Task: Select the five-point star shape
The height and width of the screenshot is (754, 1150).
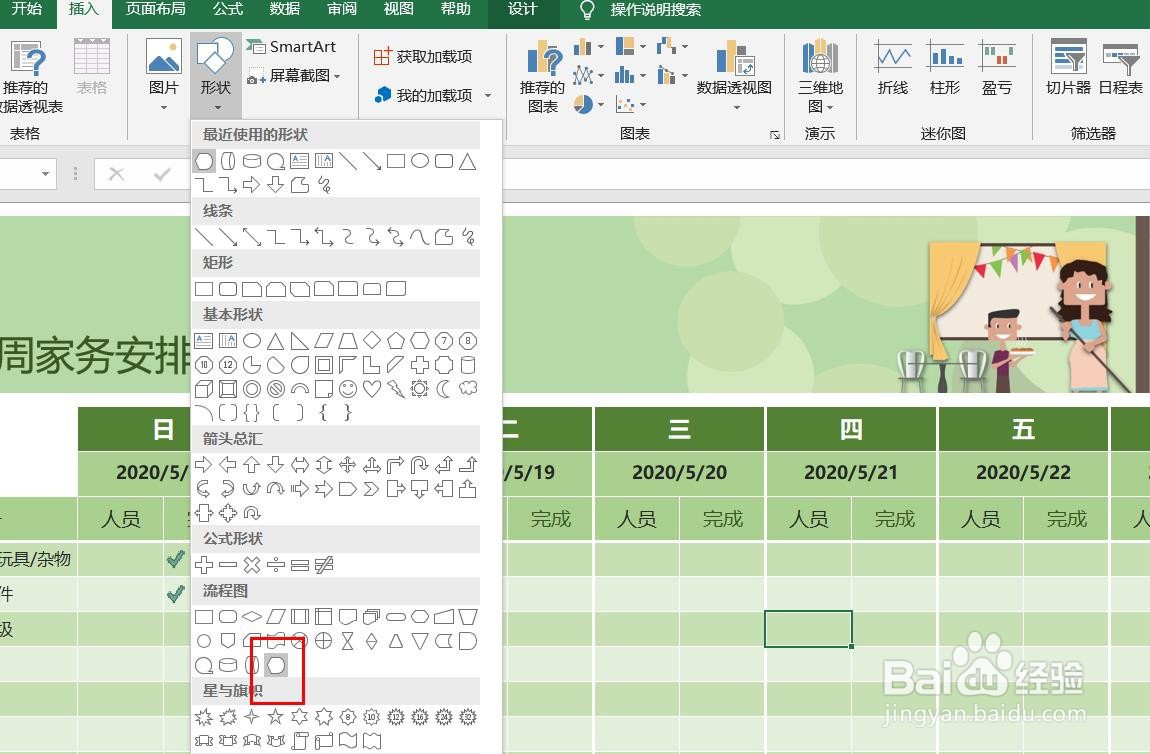Action: point(276,717)
